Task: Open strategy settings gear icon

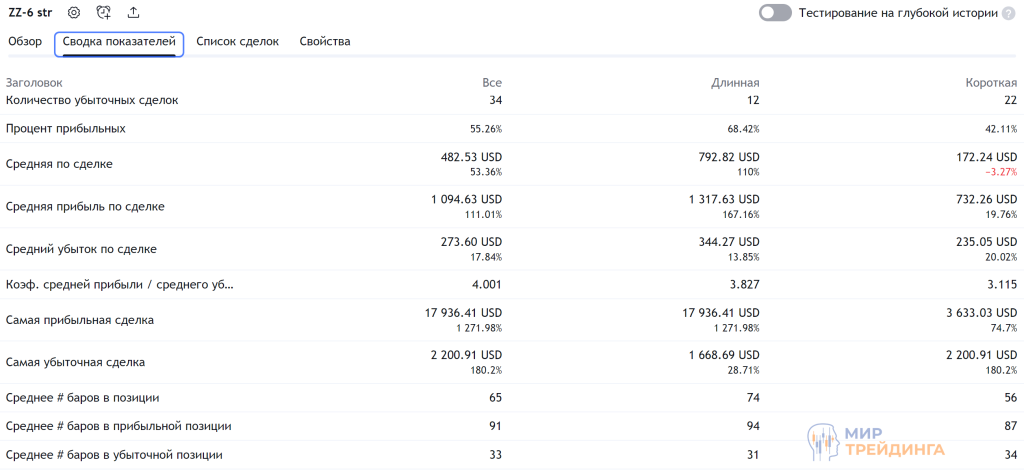Action: pyautogui.click(x=74, y=13)
